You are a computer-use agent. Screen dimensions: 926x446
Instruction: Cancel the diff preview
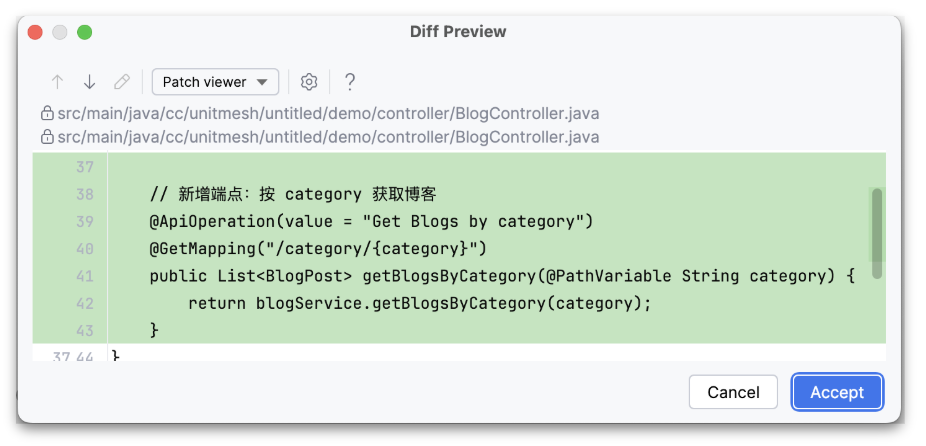pos(733,392)
